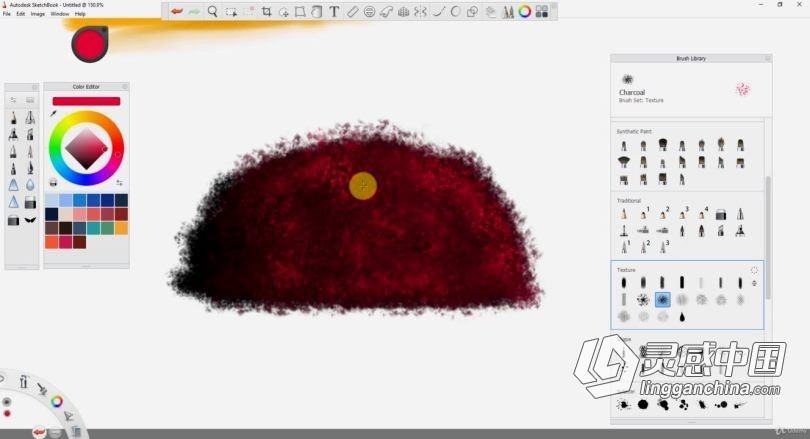This screenshot has height=439, width=810.
Task: Open the Edit menu
Action: coord(21,14)
